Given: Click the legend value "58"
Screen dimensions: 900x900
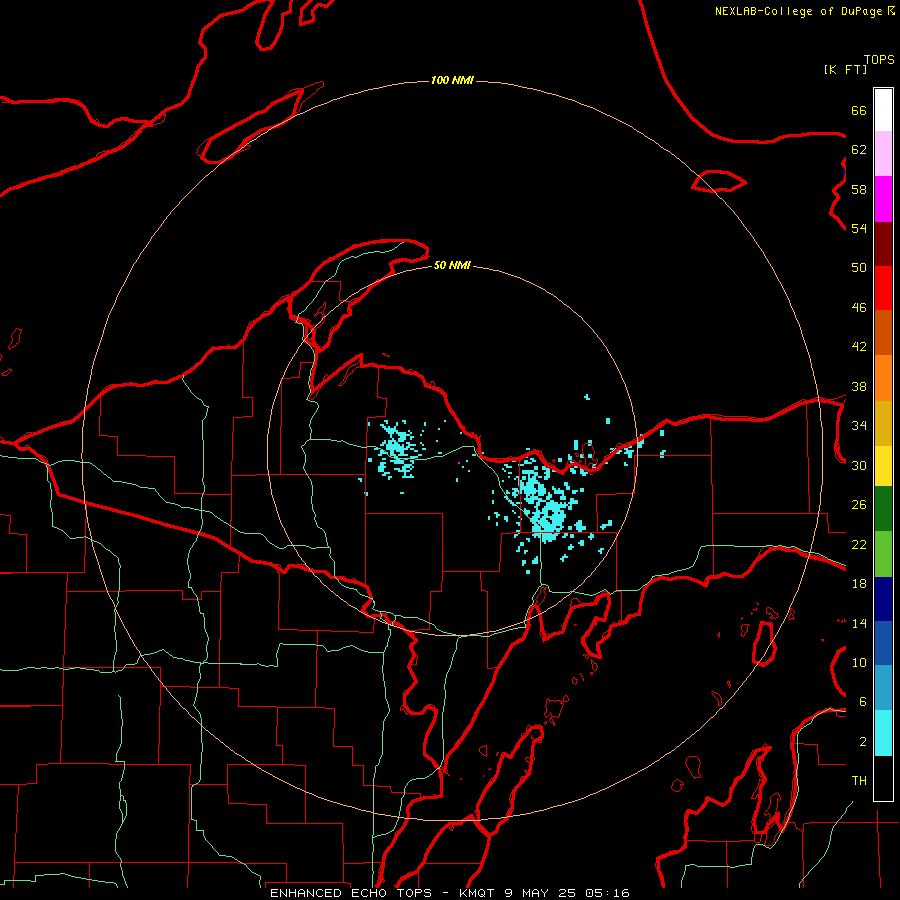Looking at the screenshot, I should pos(859,189).
